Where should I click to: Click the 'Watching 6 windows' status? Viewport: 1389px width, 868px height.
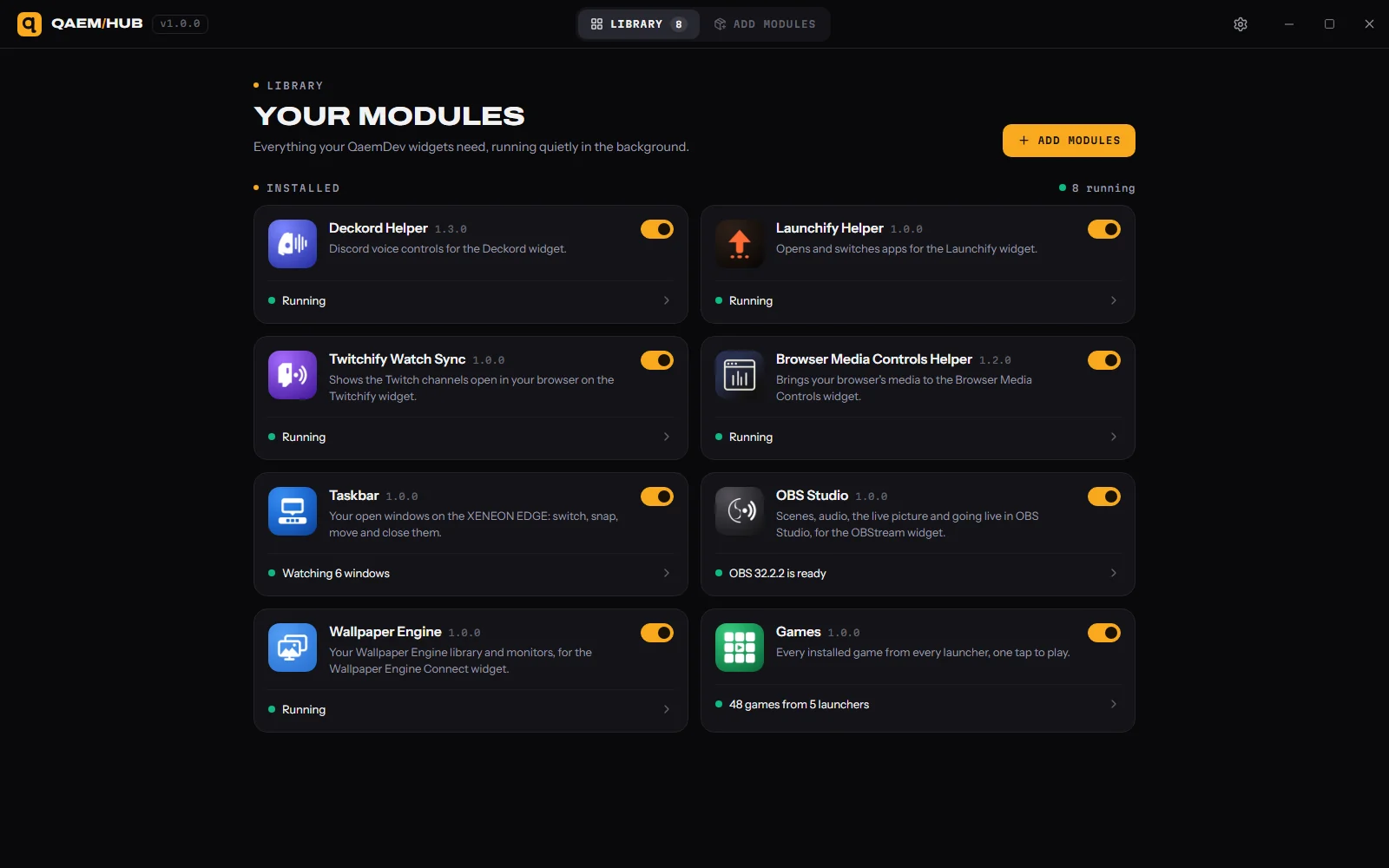pyautogui.click(x=336, y=573)
